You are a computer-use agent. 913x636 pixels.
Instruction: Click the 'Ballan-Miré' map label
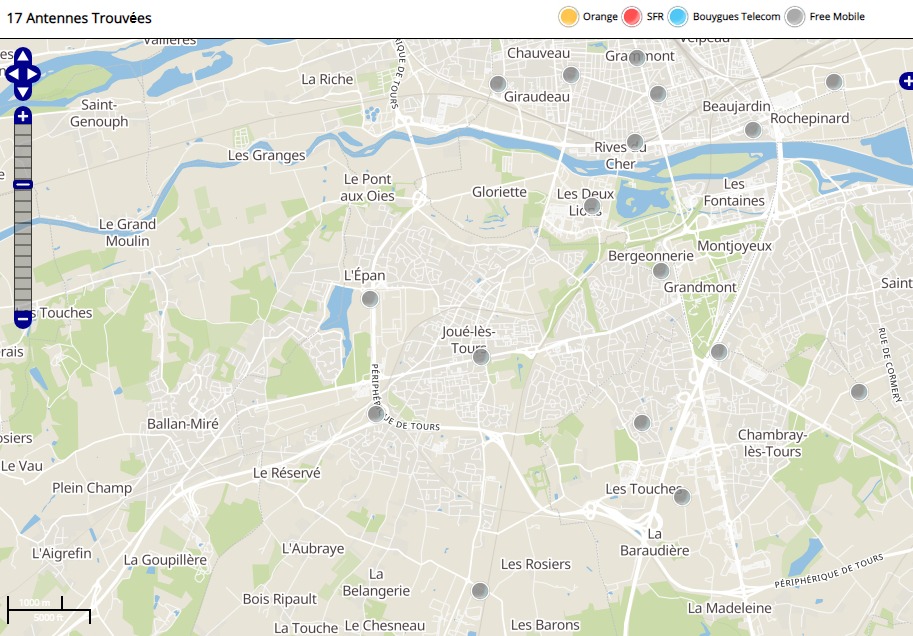[x=183, y=424]
